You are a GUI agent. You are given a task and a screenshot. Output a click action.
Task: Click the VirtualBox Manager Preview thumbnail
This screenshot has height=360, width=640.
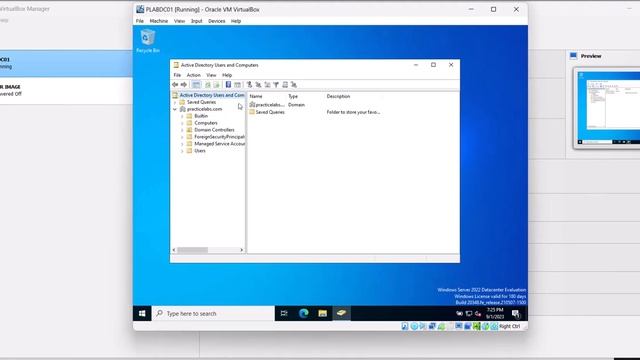607,108
